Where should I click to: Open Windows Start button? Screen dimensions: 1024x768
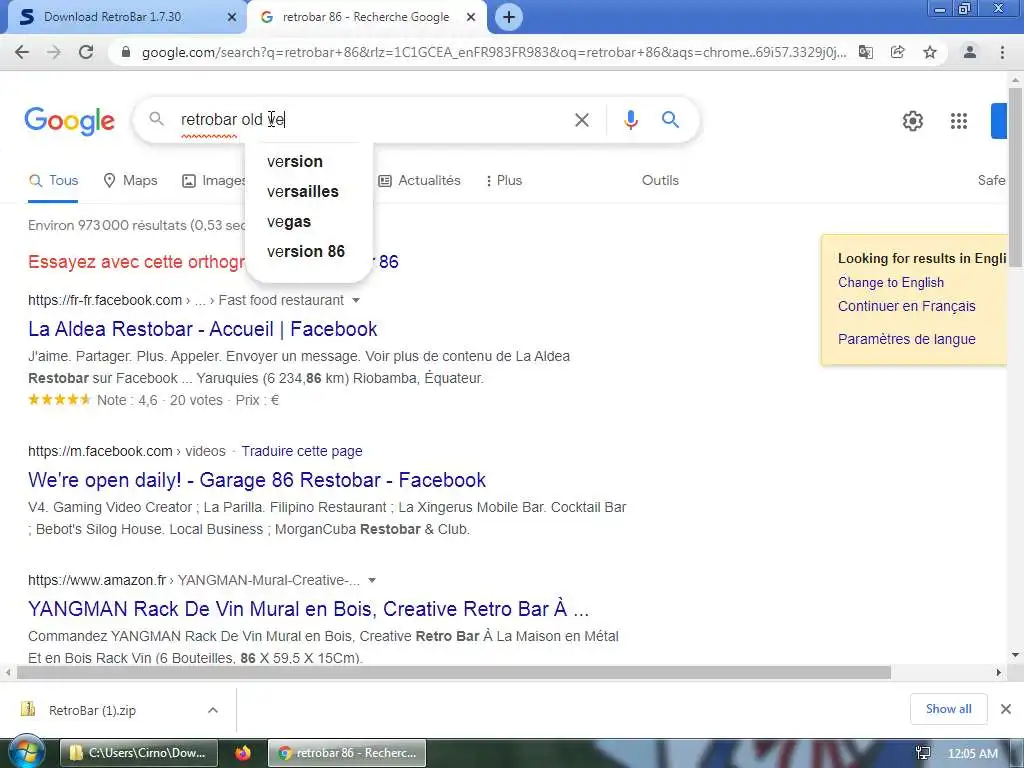pos(26,752)
